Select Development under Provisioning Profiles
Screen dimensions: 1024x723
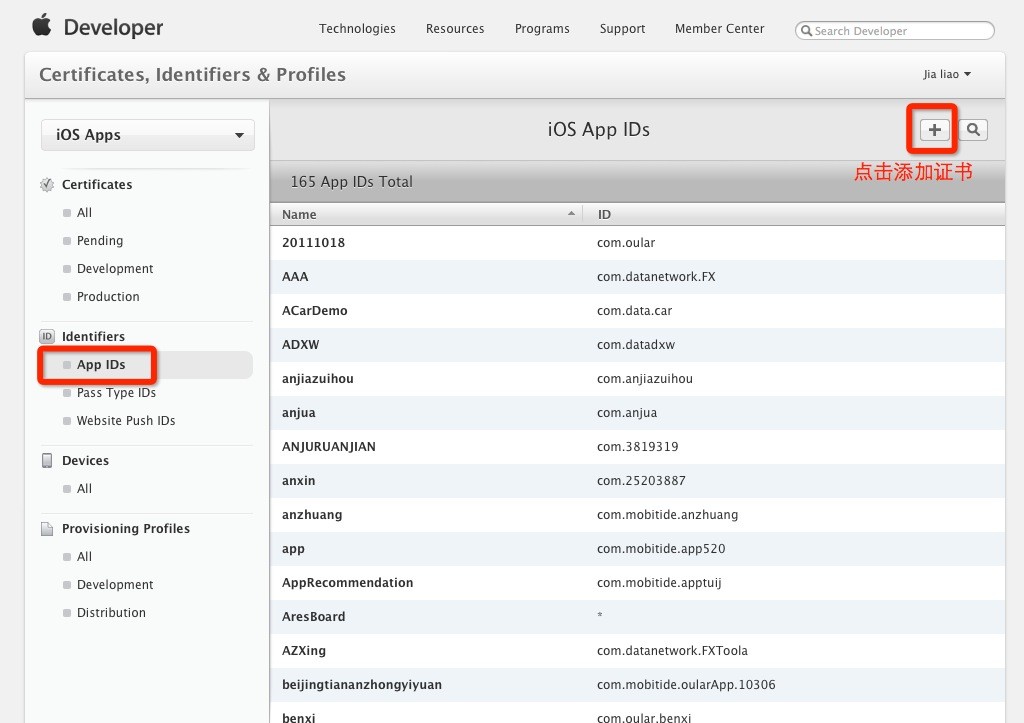[x=115, y=585]
